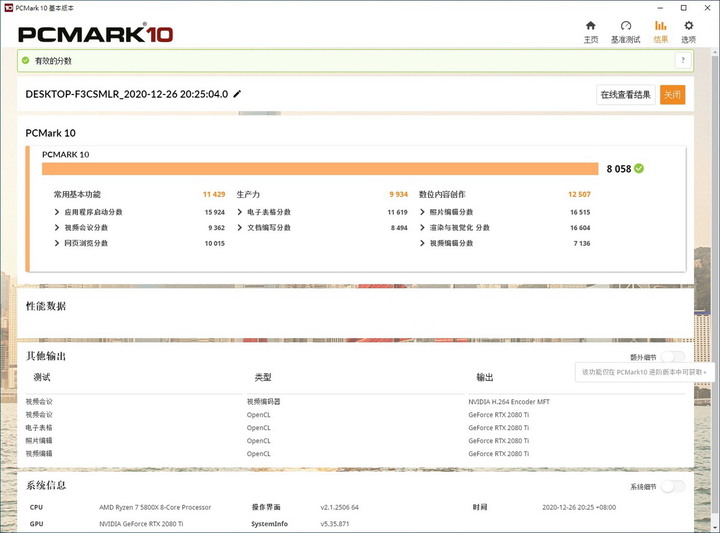Click the PCMark 10 title bar app icon

8,8
